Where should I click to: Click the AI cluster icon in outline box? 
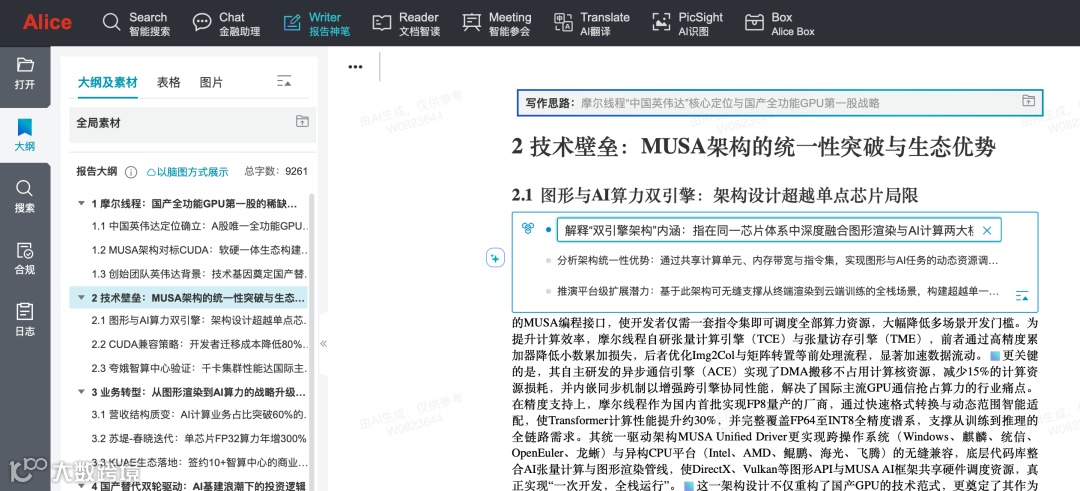click(x=528, y=228)
